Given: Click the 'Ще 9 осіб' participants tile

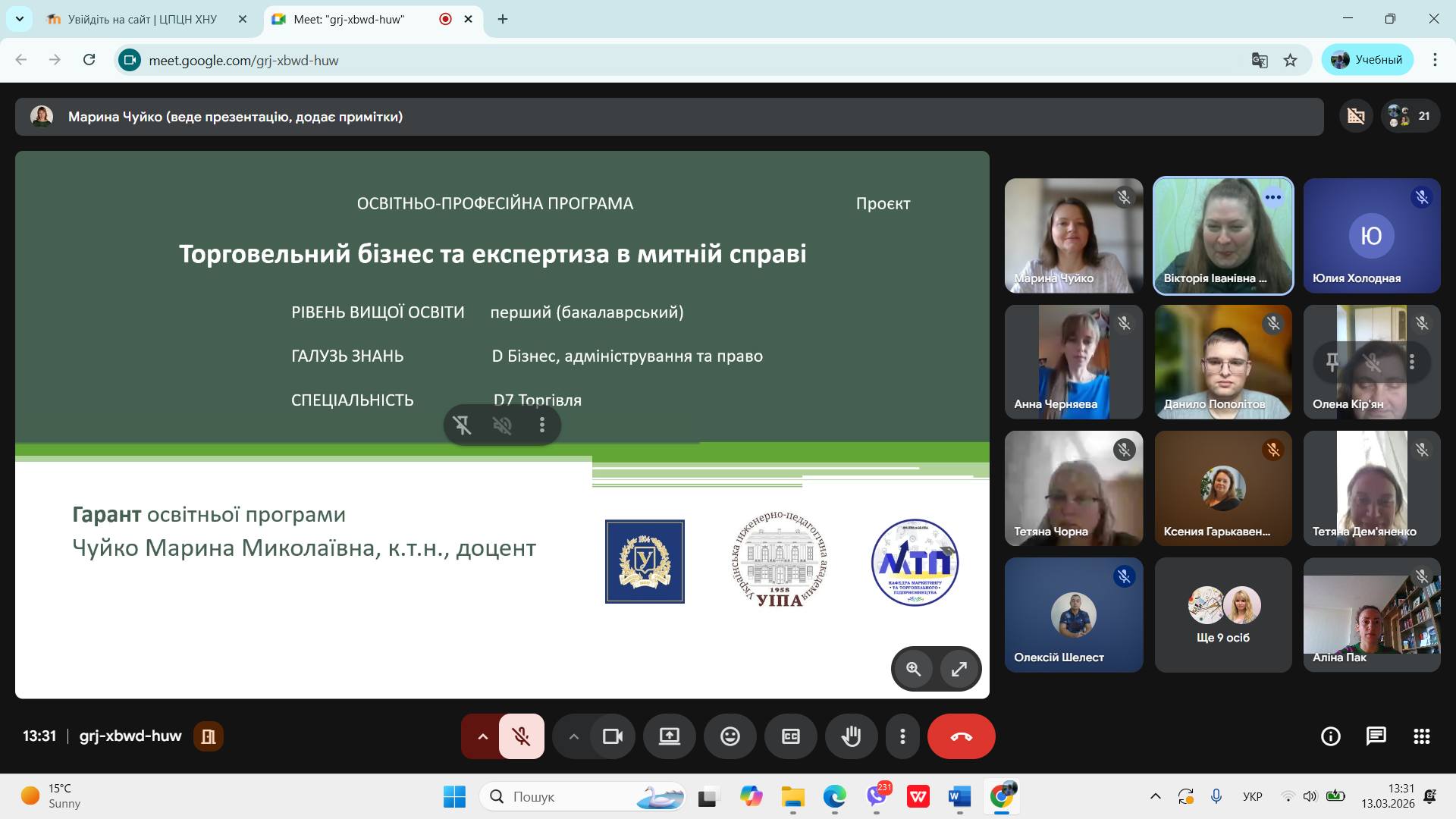Looking at the screenshot, I should point(1222,615).
